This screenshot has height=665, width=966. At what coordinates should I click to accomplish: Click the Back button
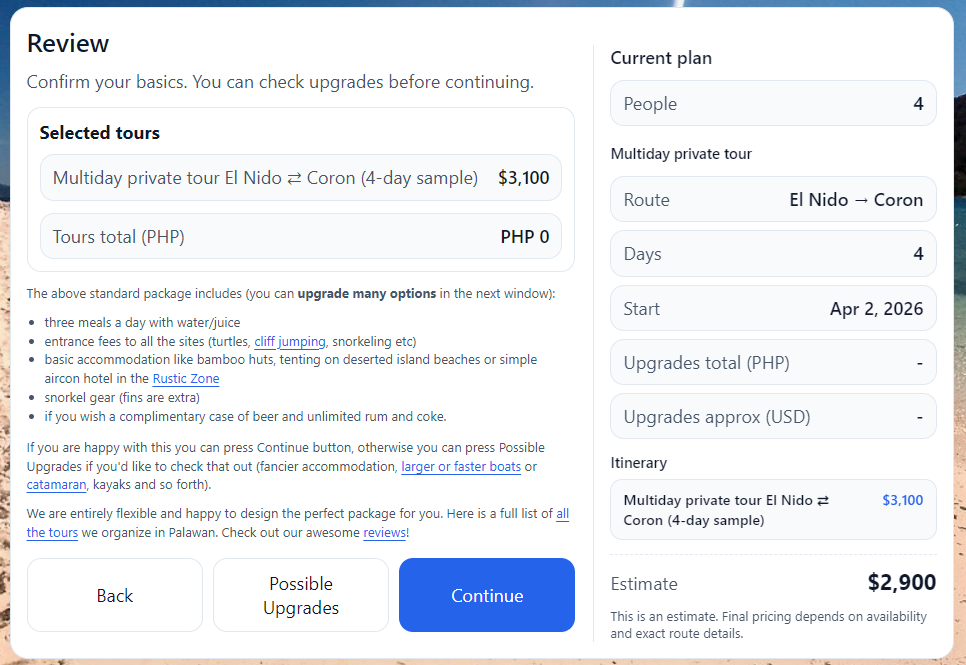click(115, 595)
